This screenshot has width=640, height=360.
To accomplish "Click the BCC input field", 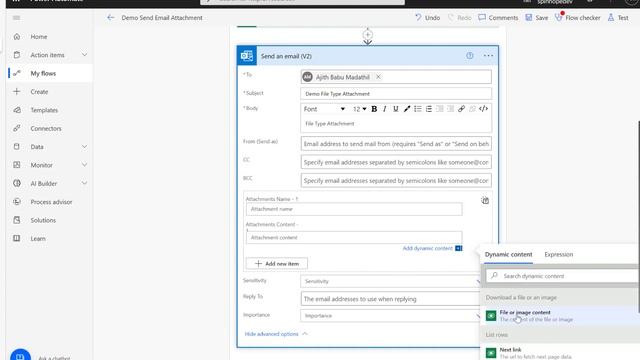I will click(x=396, y=181).
